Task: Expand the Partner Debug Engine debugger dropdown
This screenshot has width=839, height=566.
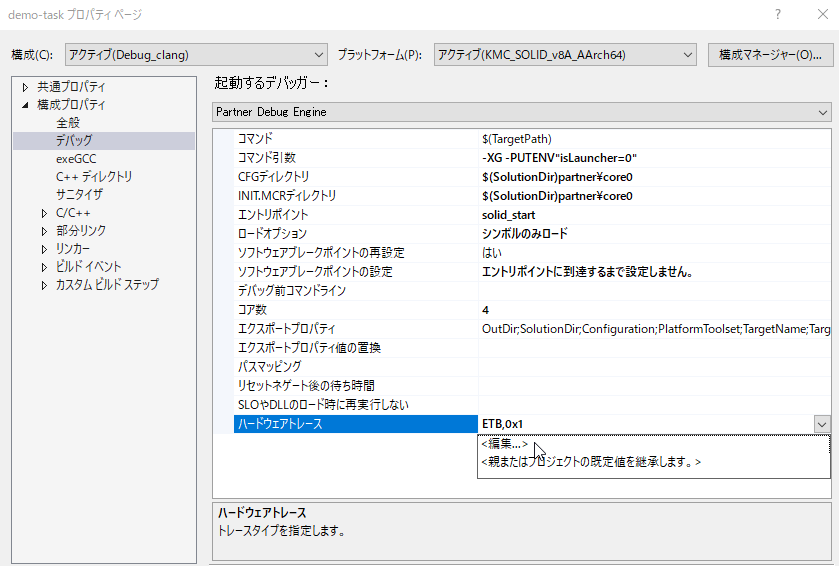Action: click(522, 112)
